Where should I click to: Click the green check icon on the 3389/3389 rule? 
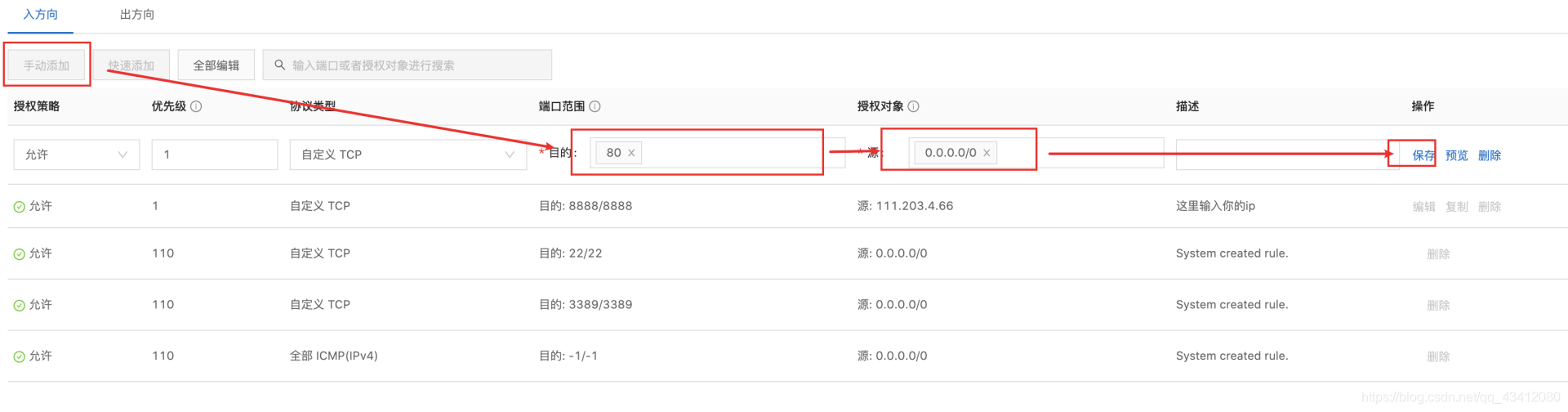[19, 305]
